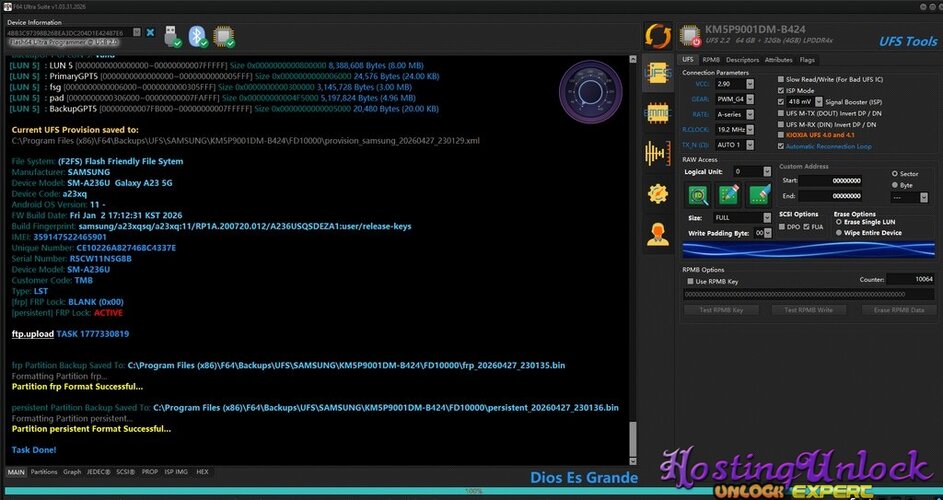Enable Slow Read/Write for bad UFS IC
943x500 pixels.
click(x=781, y=79)
